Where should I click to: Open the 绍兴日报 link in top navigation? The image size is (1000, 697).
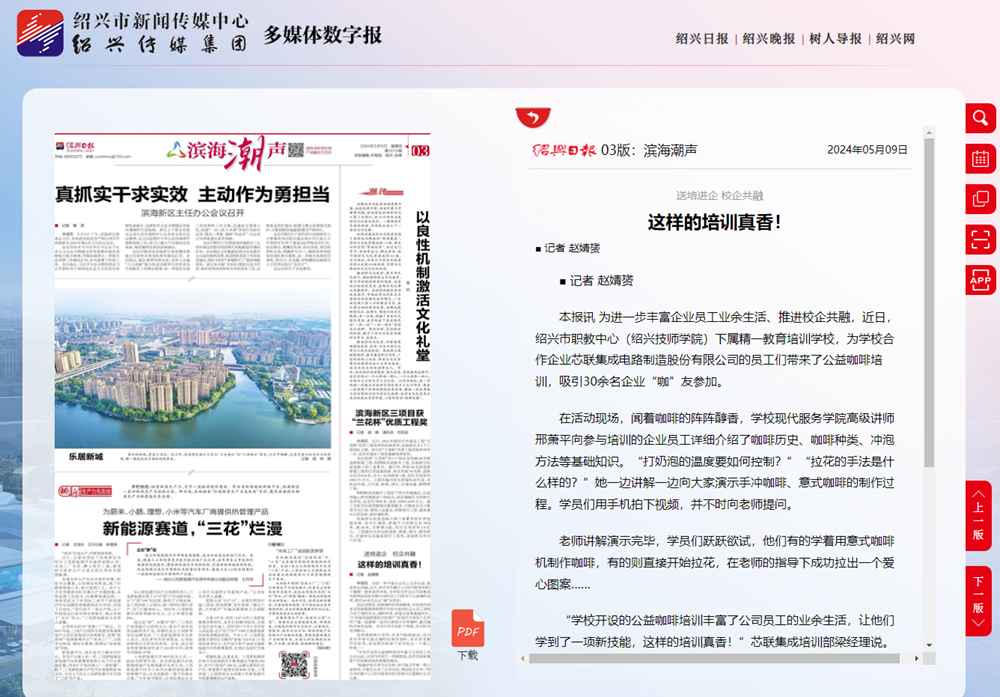(x=699, y=38)
